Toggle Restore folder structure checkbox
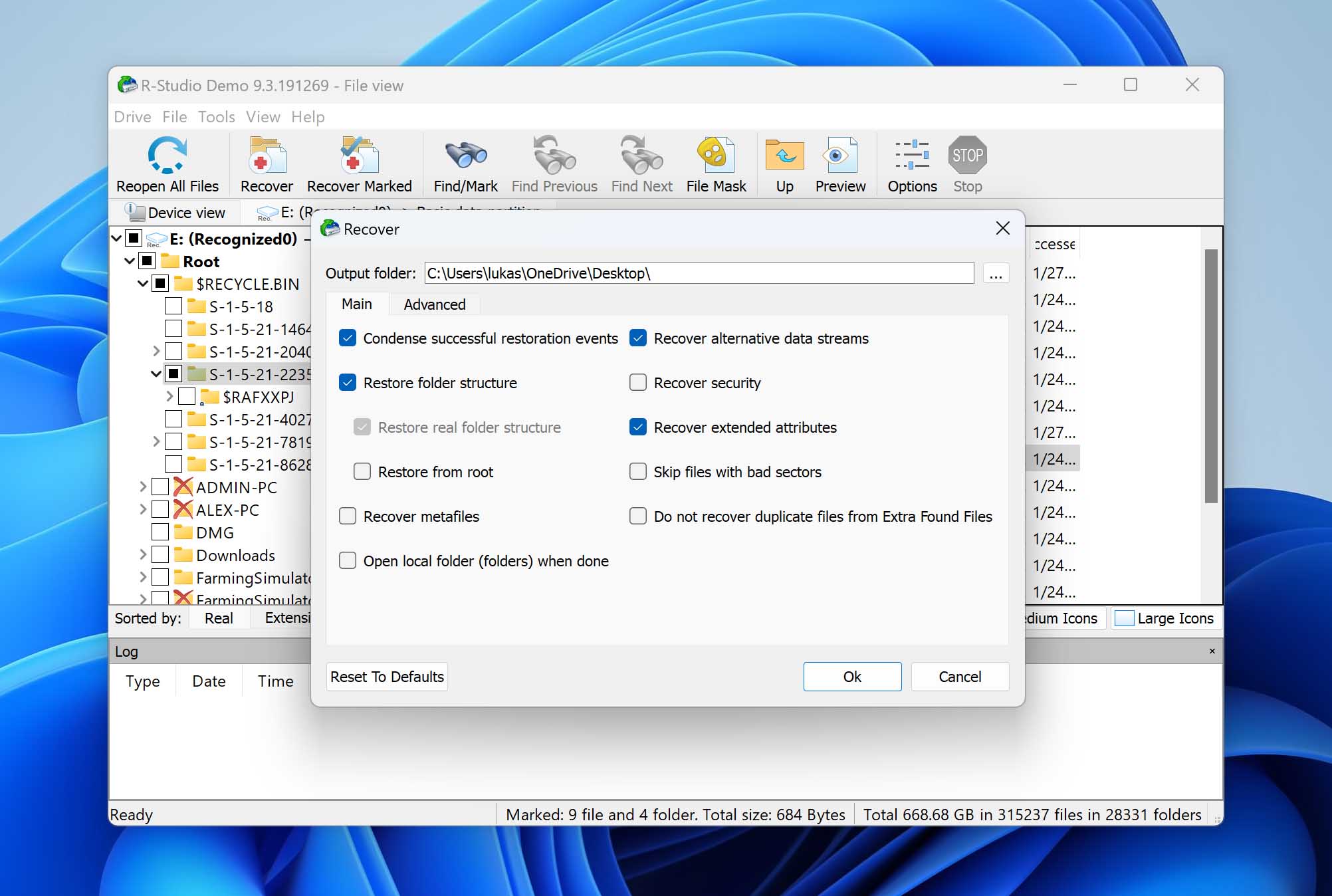Viewport: 1332px width, 896px height. [348, 383]
